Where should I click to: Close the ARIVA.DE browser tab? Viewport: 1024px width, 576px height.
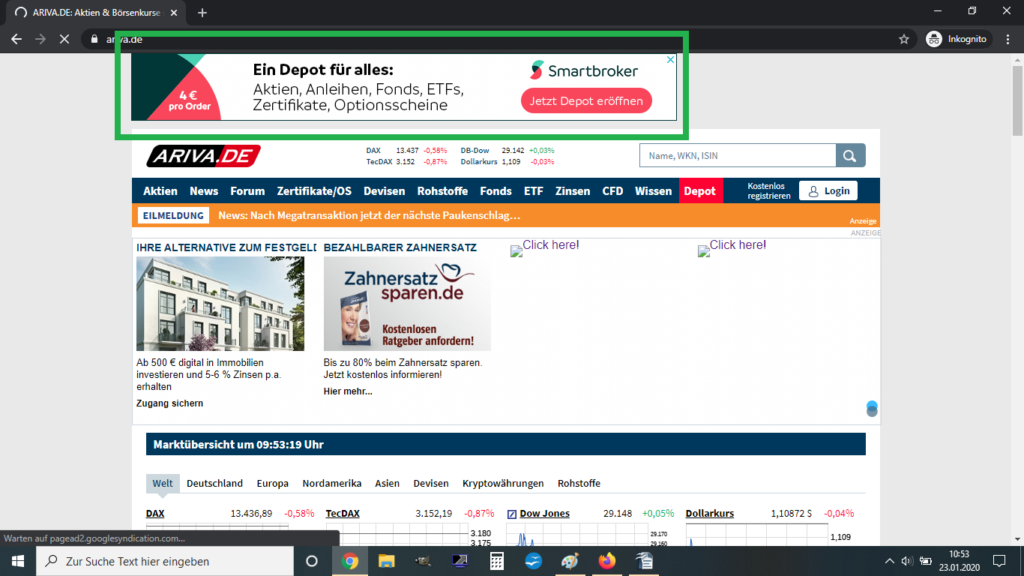click(x=174, y=12)
